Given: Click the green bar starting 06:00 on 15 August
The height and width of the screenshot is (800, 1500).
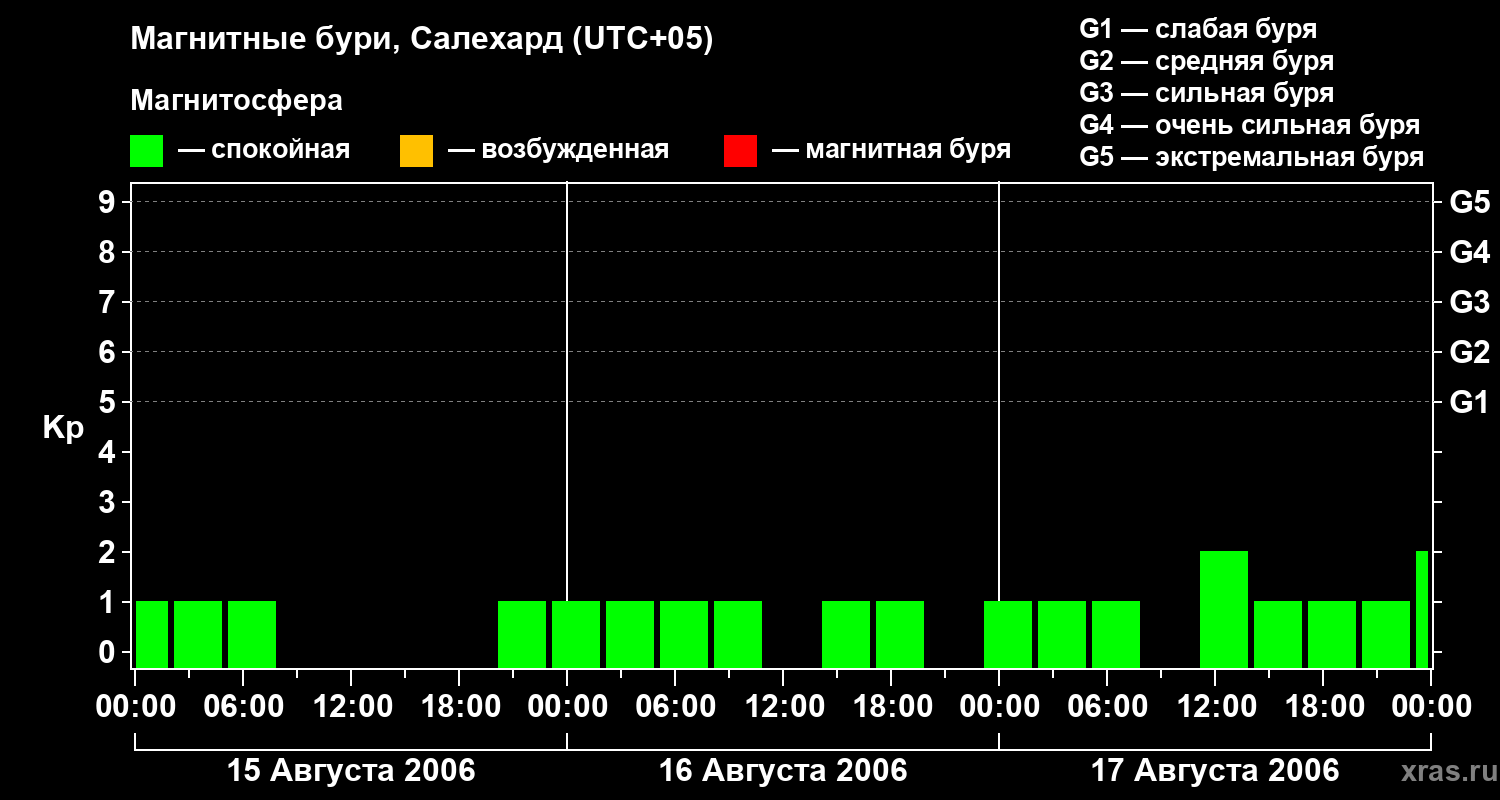Looking at the screenshot, I should 252,634.
